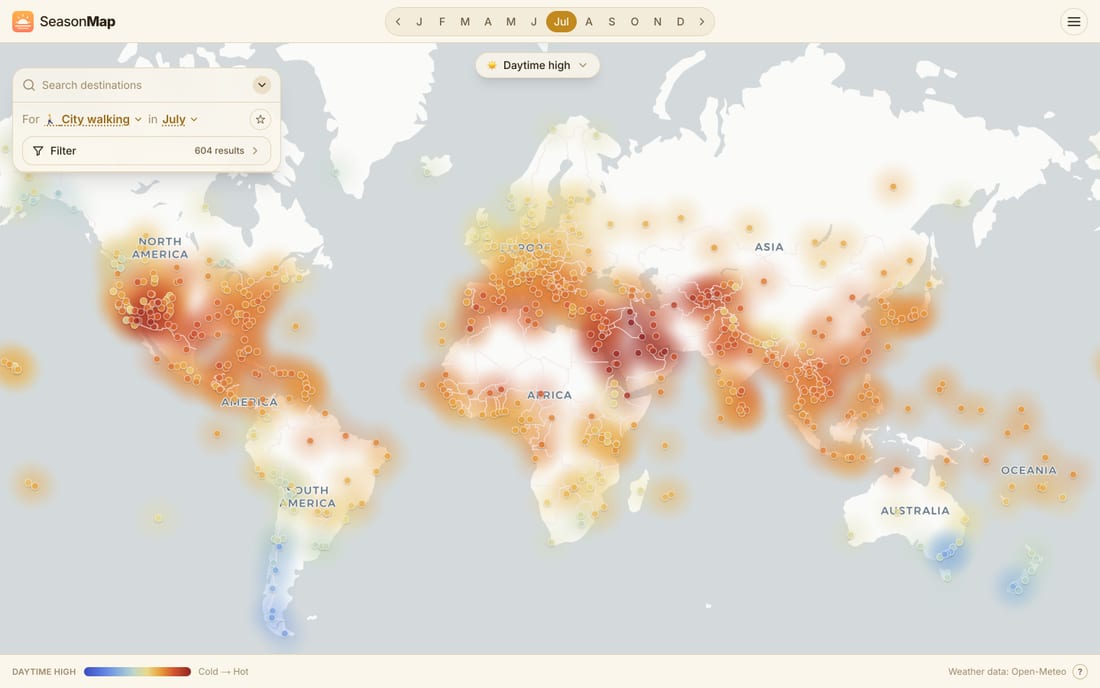Click the DAYTIME HIGH legend label
The image size is (1100, 688).
click(43, 671)
